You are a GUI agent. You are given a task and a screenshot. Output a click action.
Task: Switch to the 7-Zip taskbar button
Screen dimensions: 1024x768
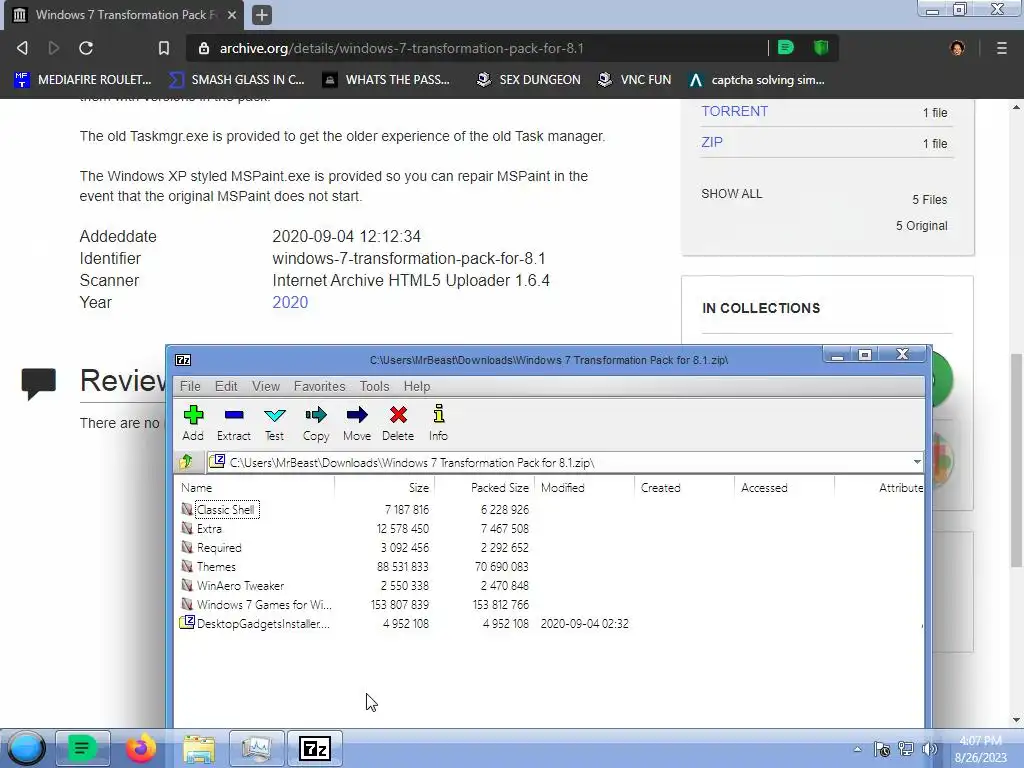pos(315,748)
